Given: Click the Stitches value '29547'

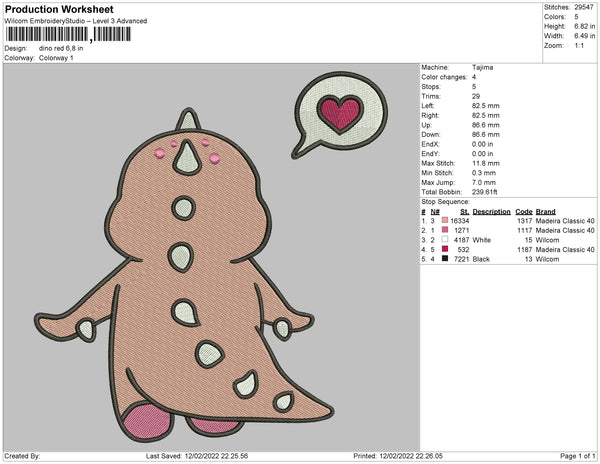Looking at the screenshot, I should tap(584, 7).
